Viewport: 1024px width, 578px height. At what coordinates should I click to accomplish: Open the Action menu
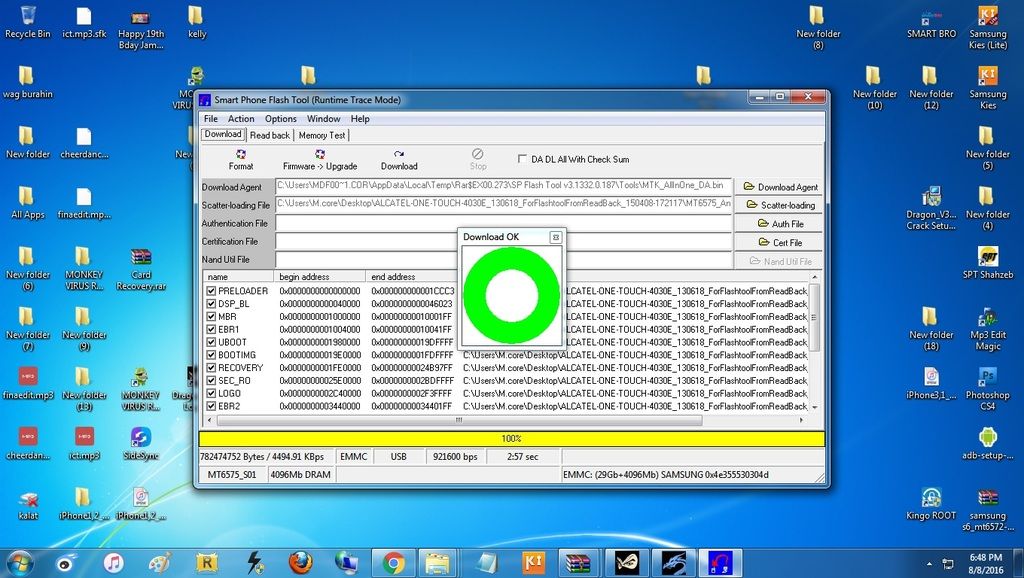click(241, 119)
